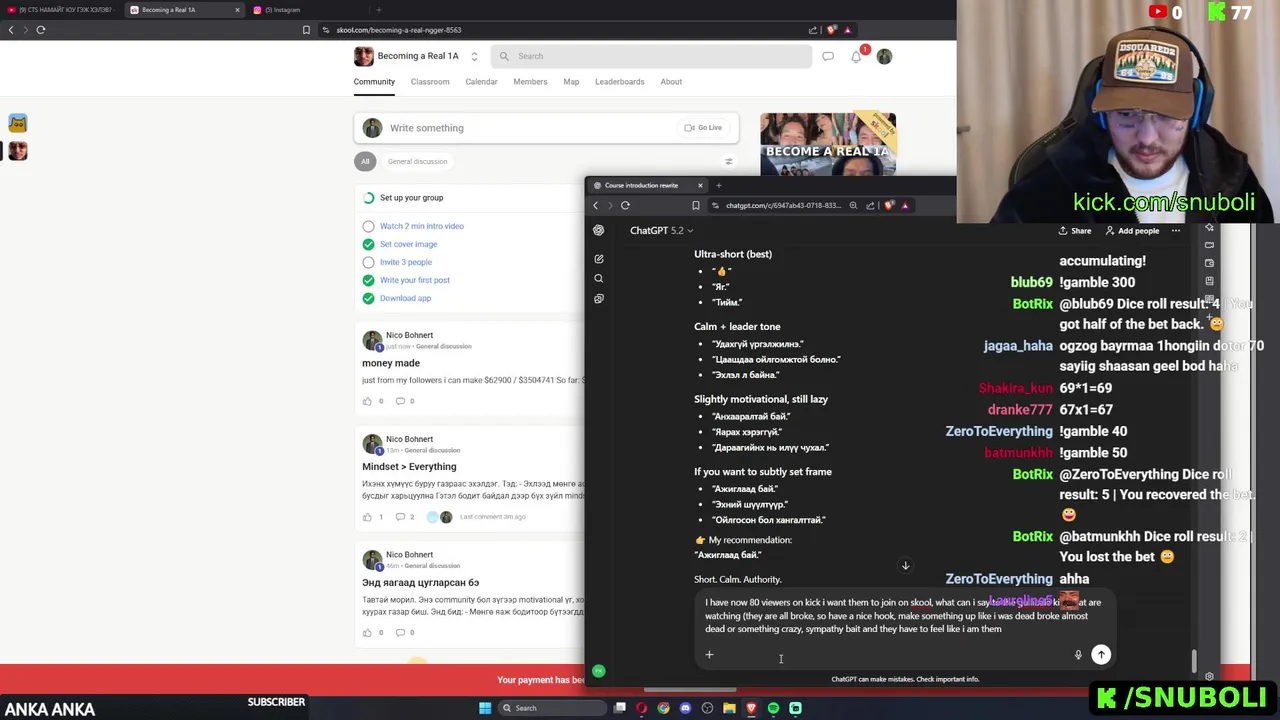
Task: Go back in ChatGPT browser window
Action: (x=595, y=205)
